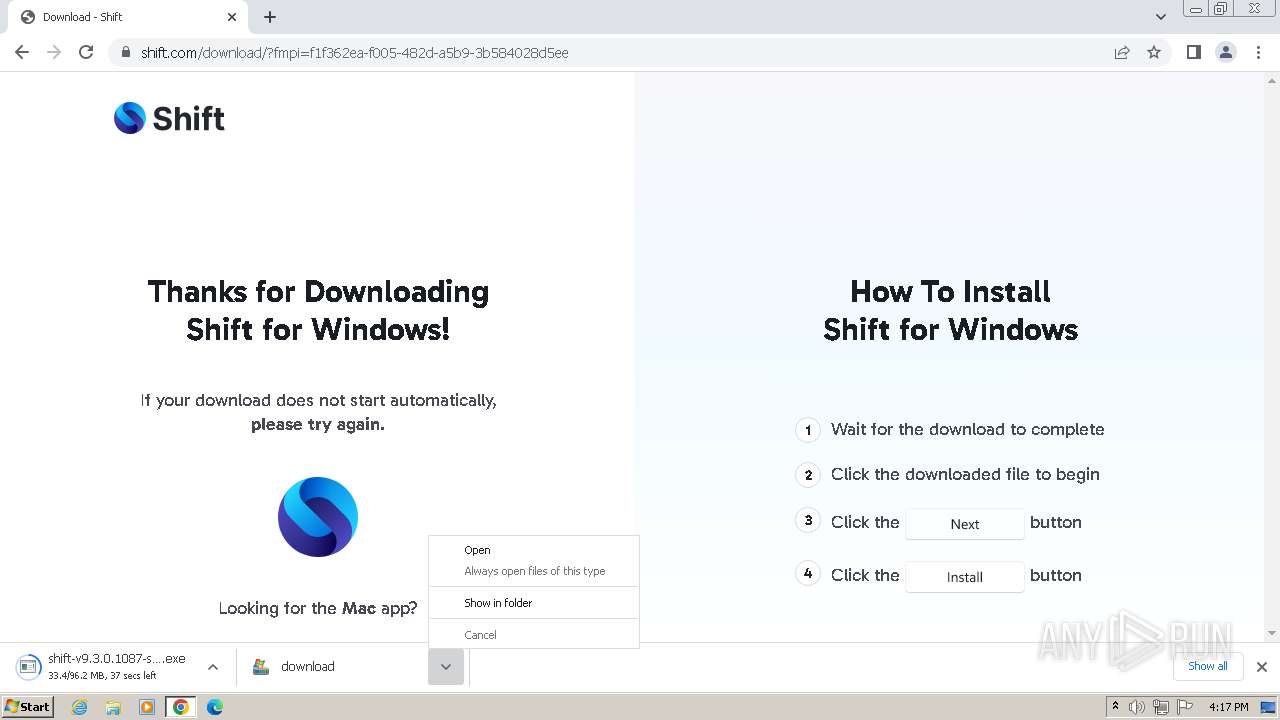Click the Mac app link

359,608
